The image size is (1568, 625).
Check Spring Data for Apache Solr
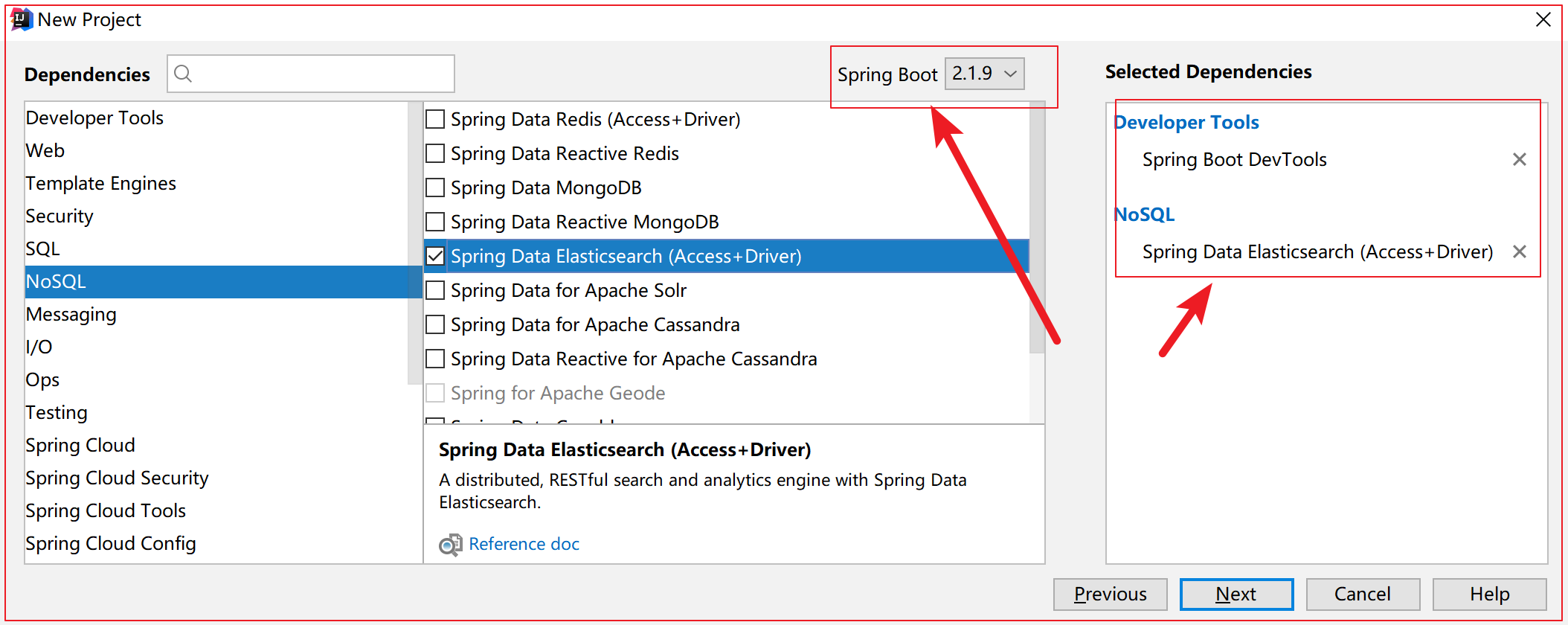(435, 290)
